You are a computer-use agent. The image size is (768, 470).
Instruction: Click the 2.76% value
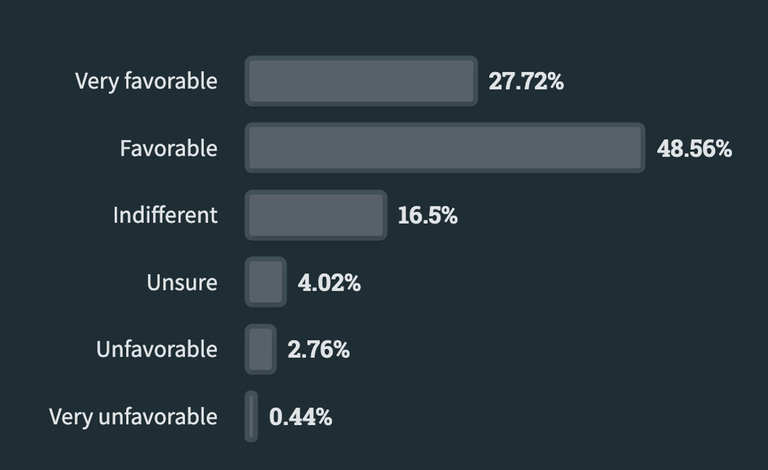coord(318,350)
